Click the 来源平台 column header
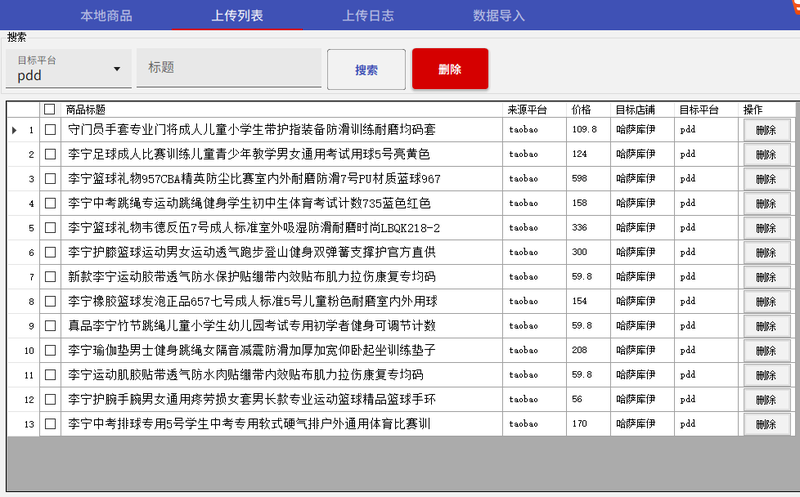 point(527,110)
